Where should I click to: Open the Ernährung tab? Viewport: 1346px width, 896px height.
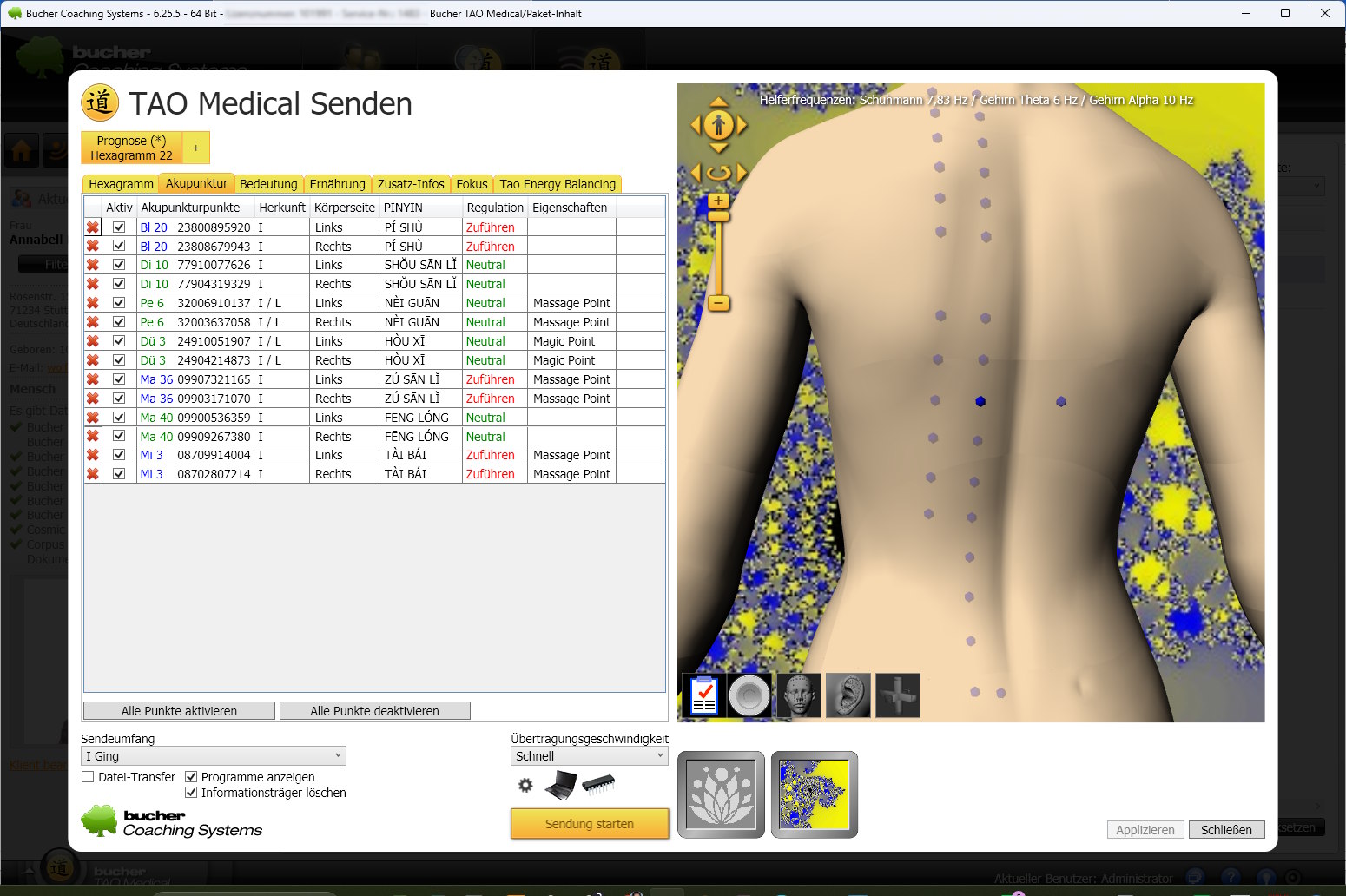click(337, 184)
